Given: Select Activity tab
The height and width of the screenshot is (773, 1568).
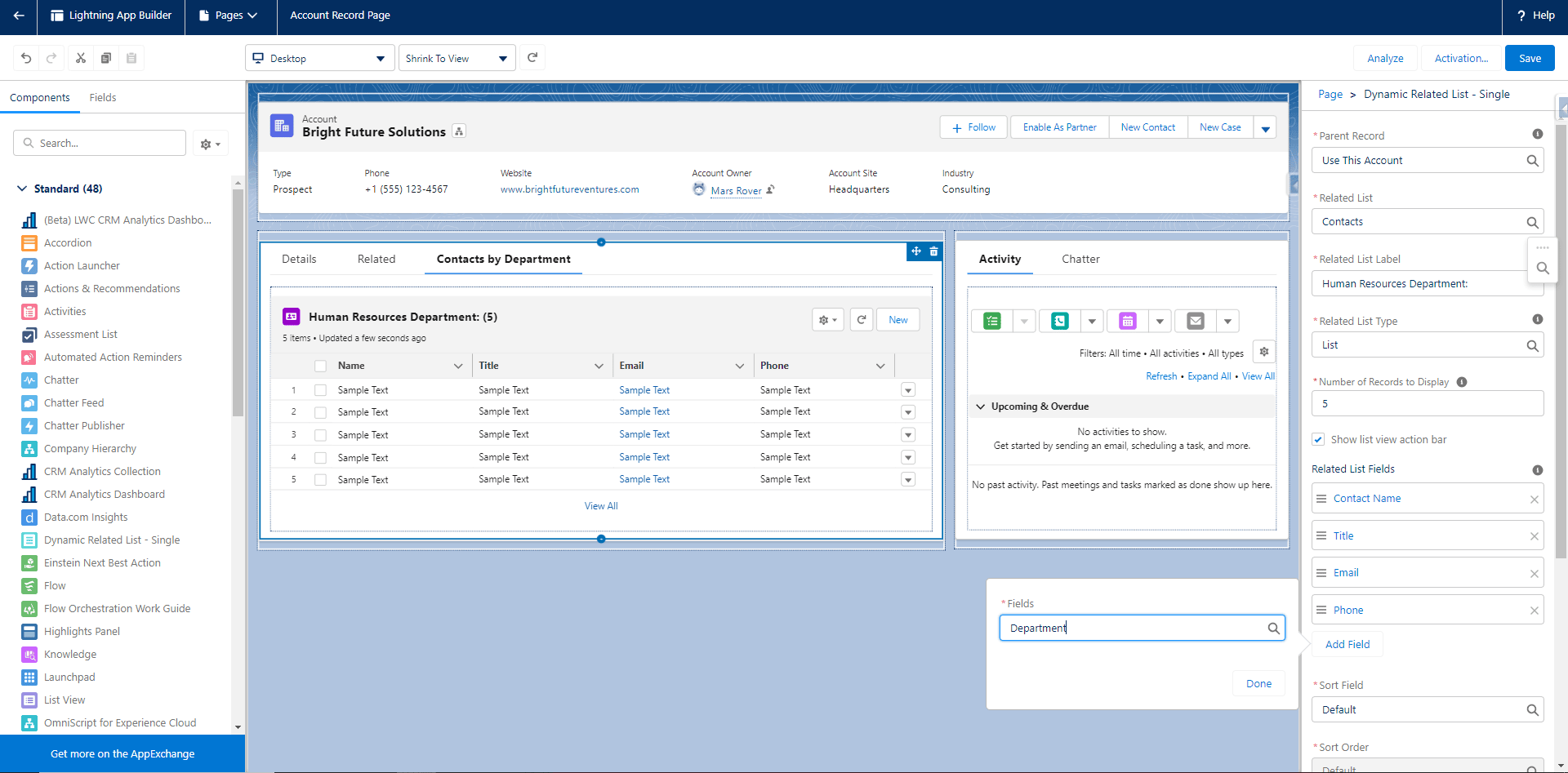Looking at the screenshot, I should tap(1000, 260).
